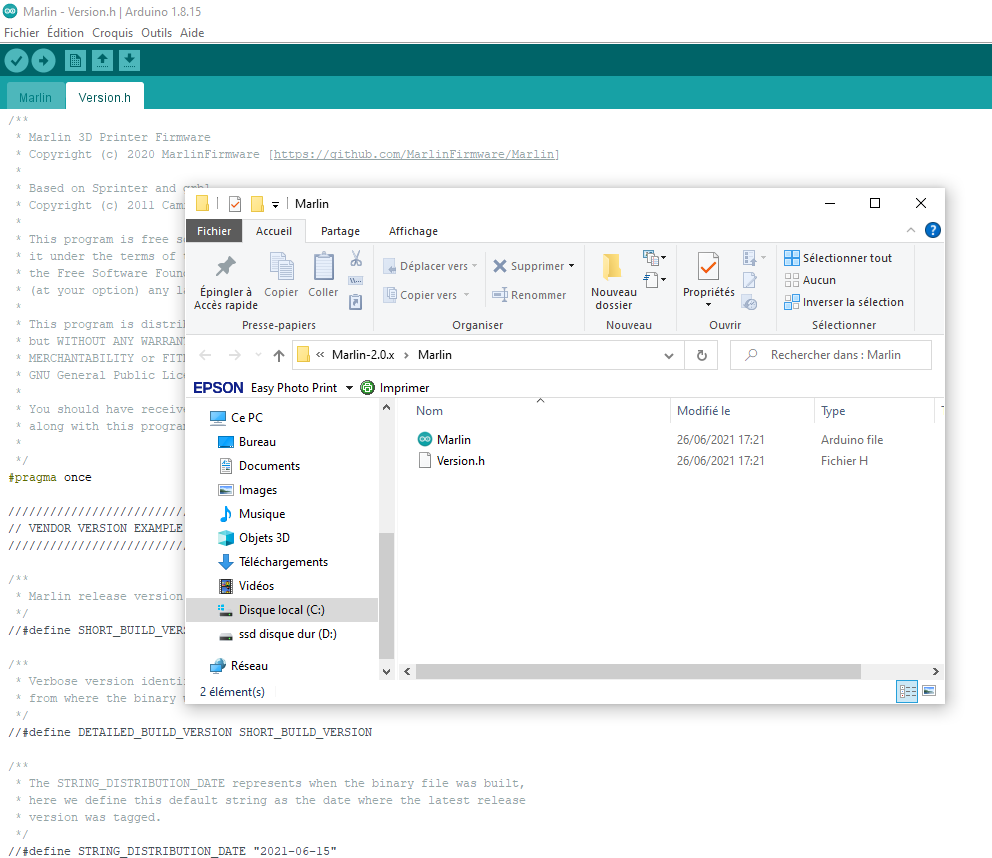Open the customize quick access toolbar dropdown
The width and height of the screenshot is (992, 858).
(275, 204)
